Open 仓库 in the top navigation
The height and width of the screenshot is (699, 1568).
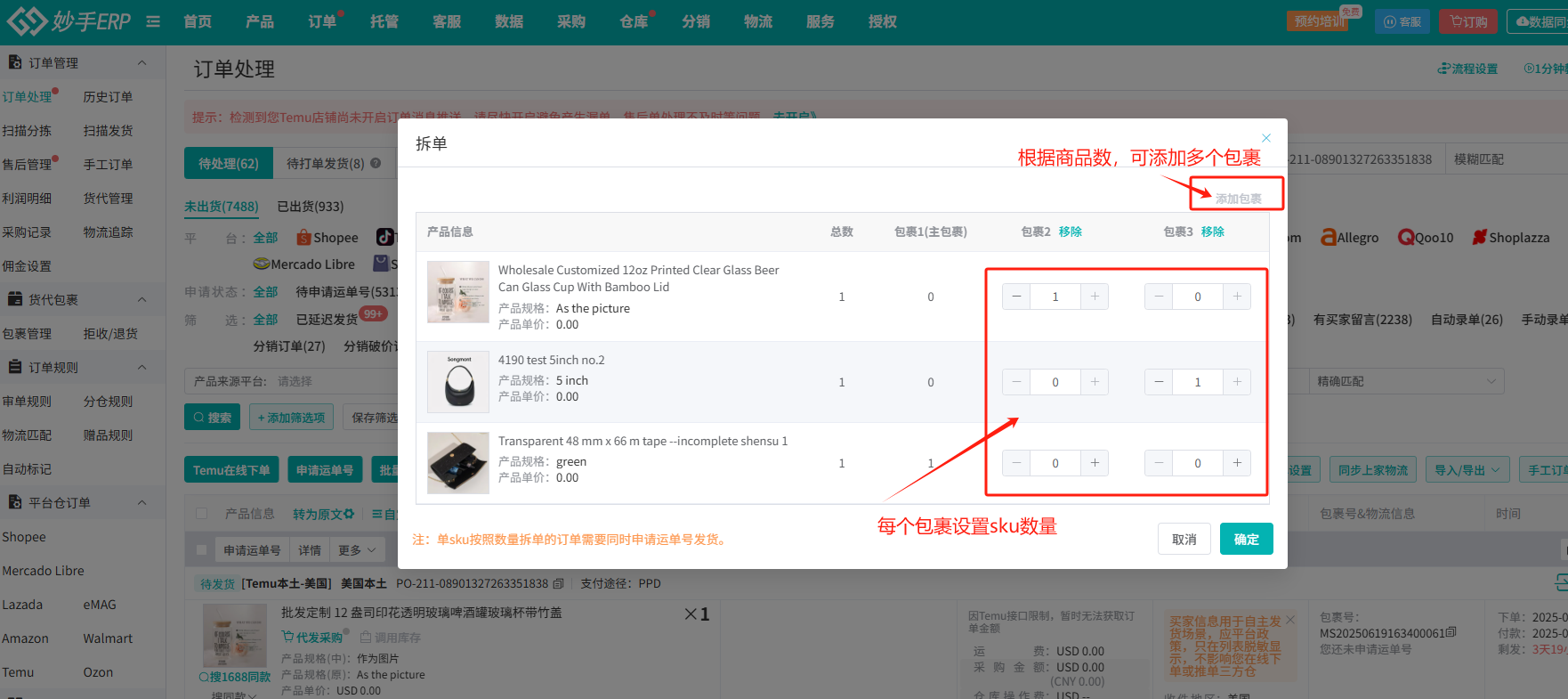pyautogui.click(x=634, y=21)
